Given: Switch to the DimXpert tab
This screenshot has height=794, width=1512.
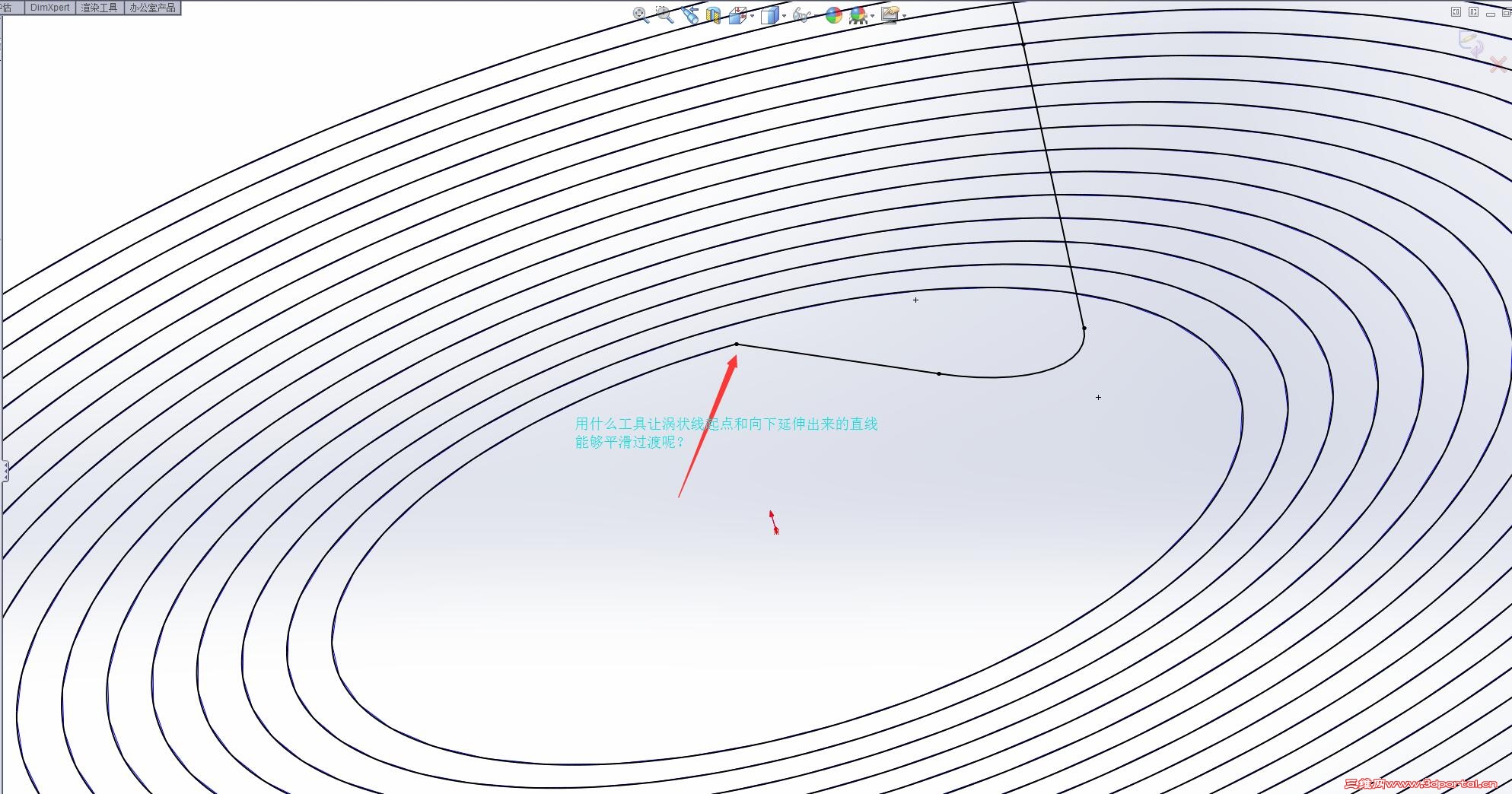Looking at the screenshot, I should 50,8.
